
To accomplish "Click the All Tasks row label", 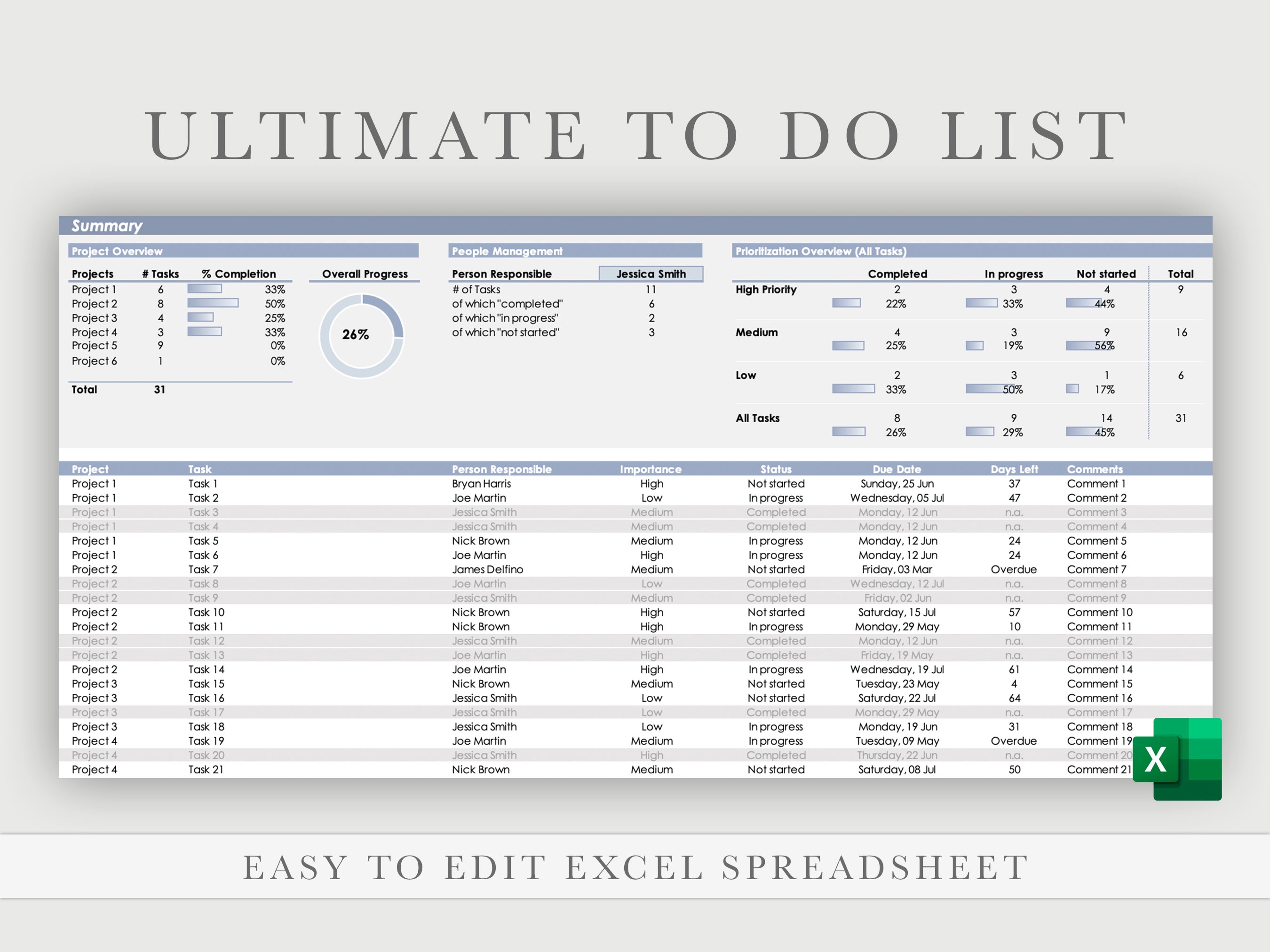I will (x=757, y=418).
